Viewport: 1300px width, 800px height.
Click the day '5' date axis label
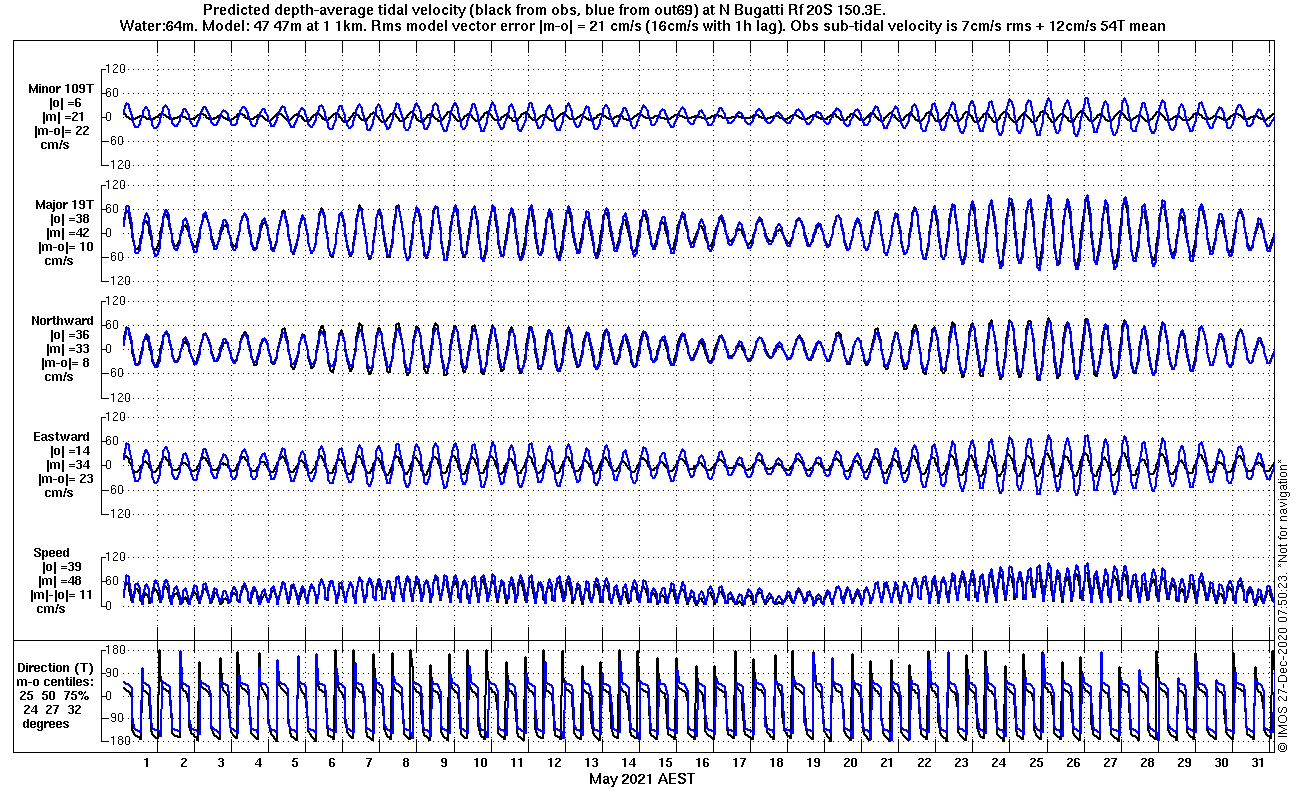click(x=295, y=763)
